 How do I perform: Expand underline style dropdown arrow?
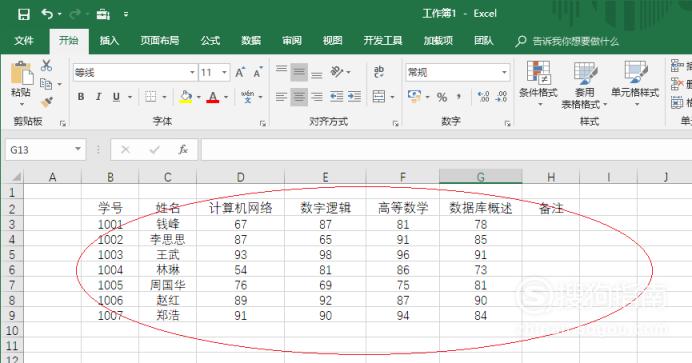tap(130, 97)
